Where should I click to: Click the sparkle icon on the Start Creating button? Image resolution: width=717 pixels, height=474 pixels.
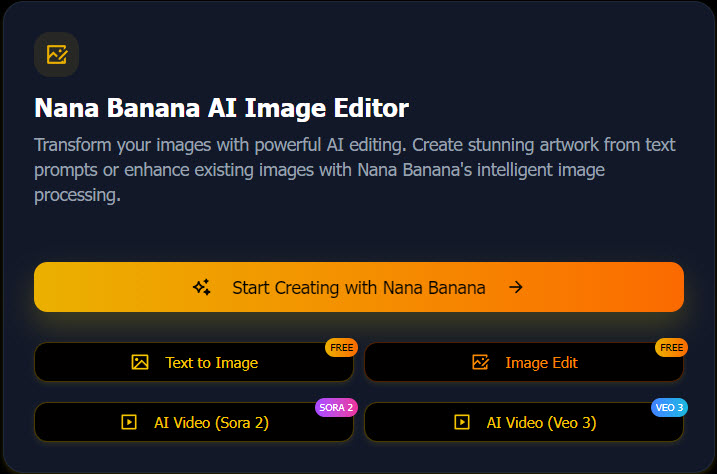click(202, 288)
